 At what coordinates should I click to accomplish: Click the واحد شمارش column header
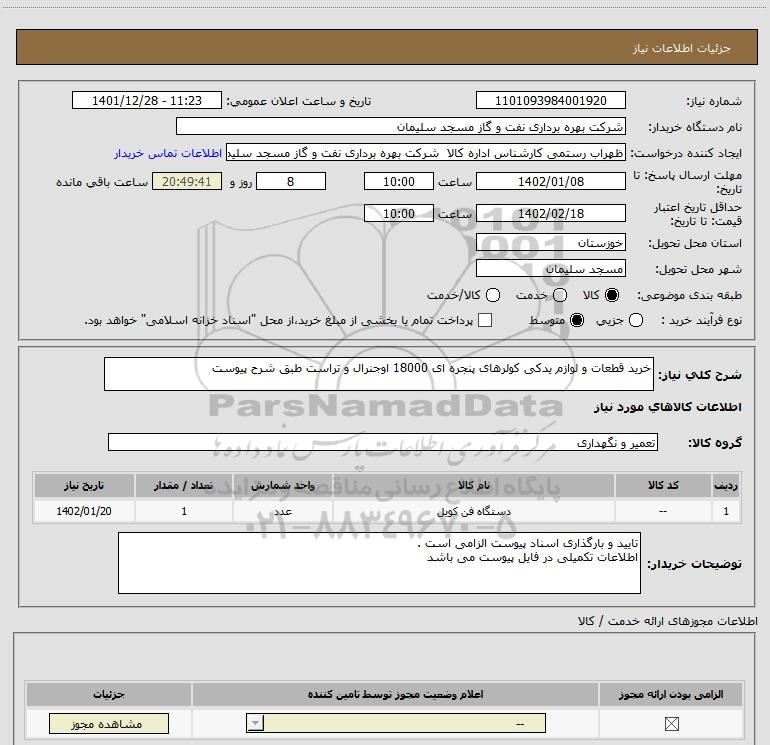pos(283,485)
